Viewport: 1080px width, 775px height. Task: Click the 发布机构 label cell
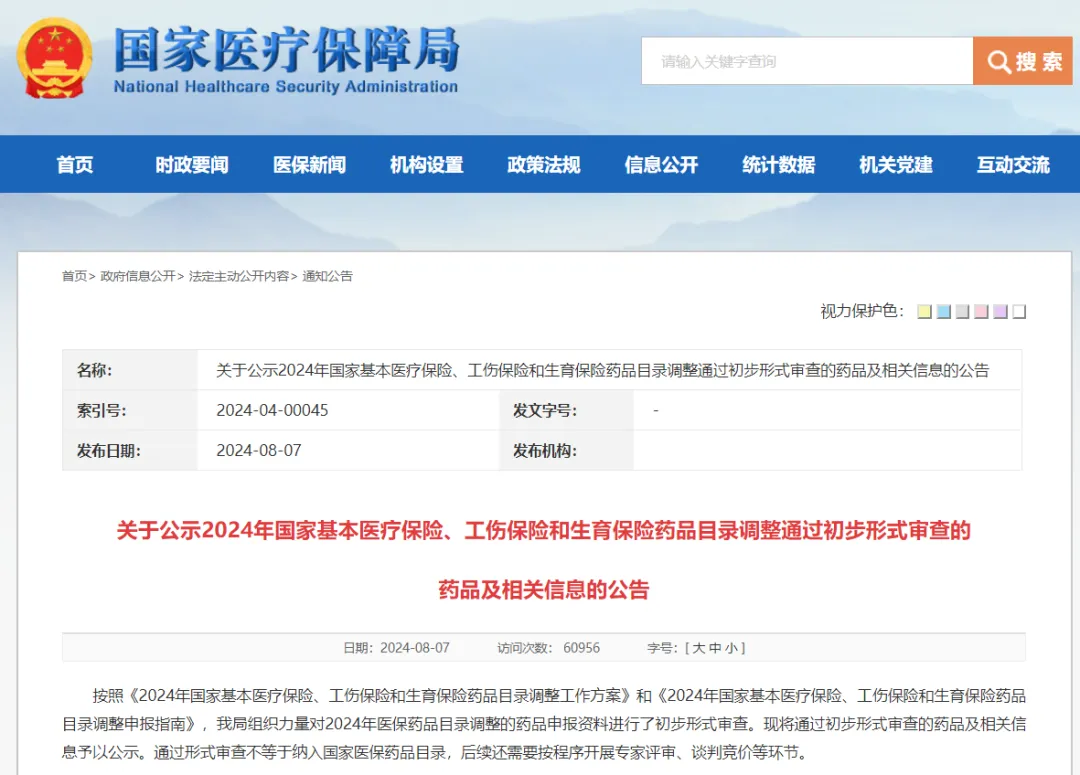coord(566,451)
